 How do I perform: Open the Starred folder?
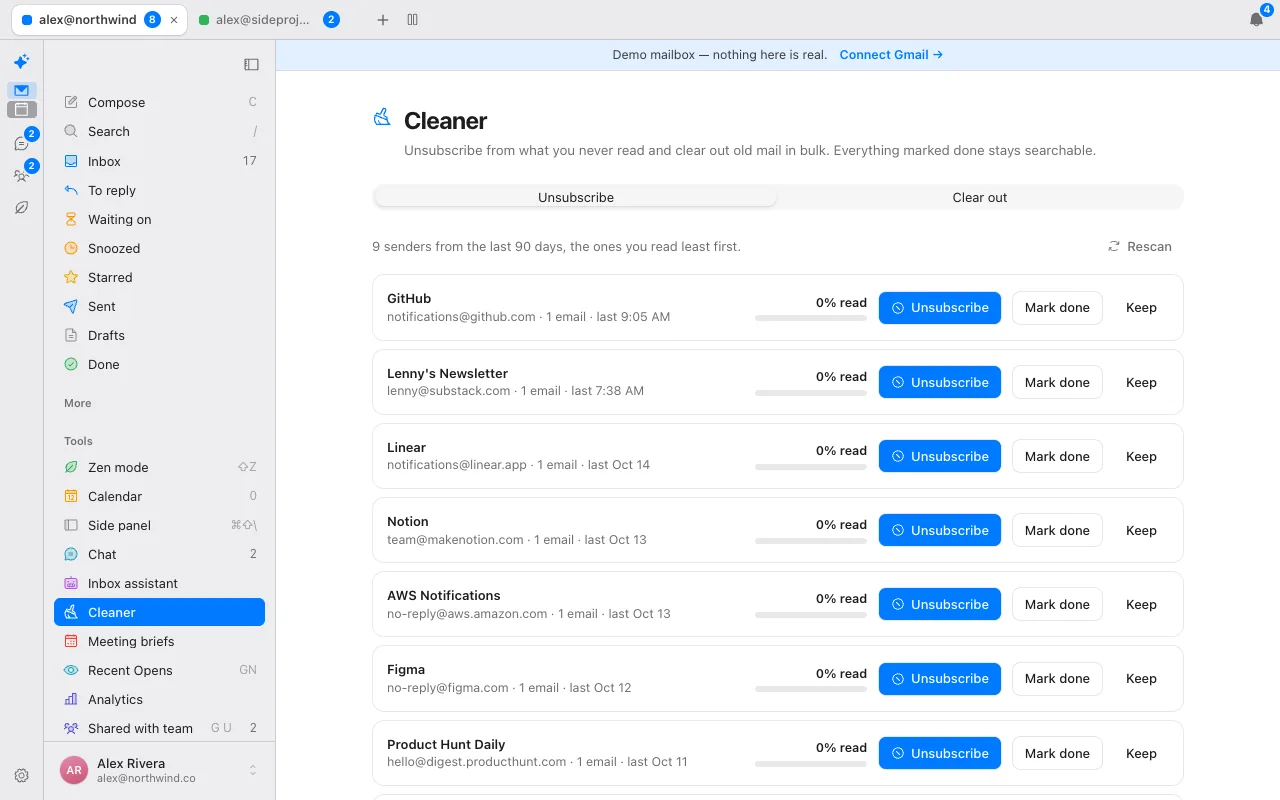click(160, 277)
